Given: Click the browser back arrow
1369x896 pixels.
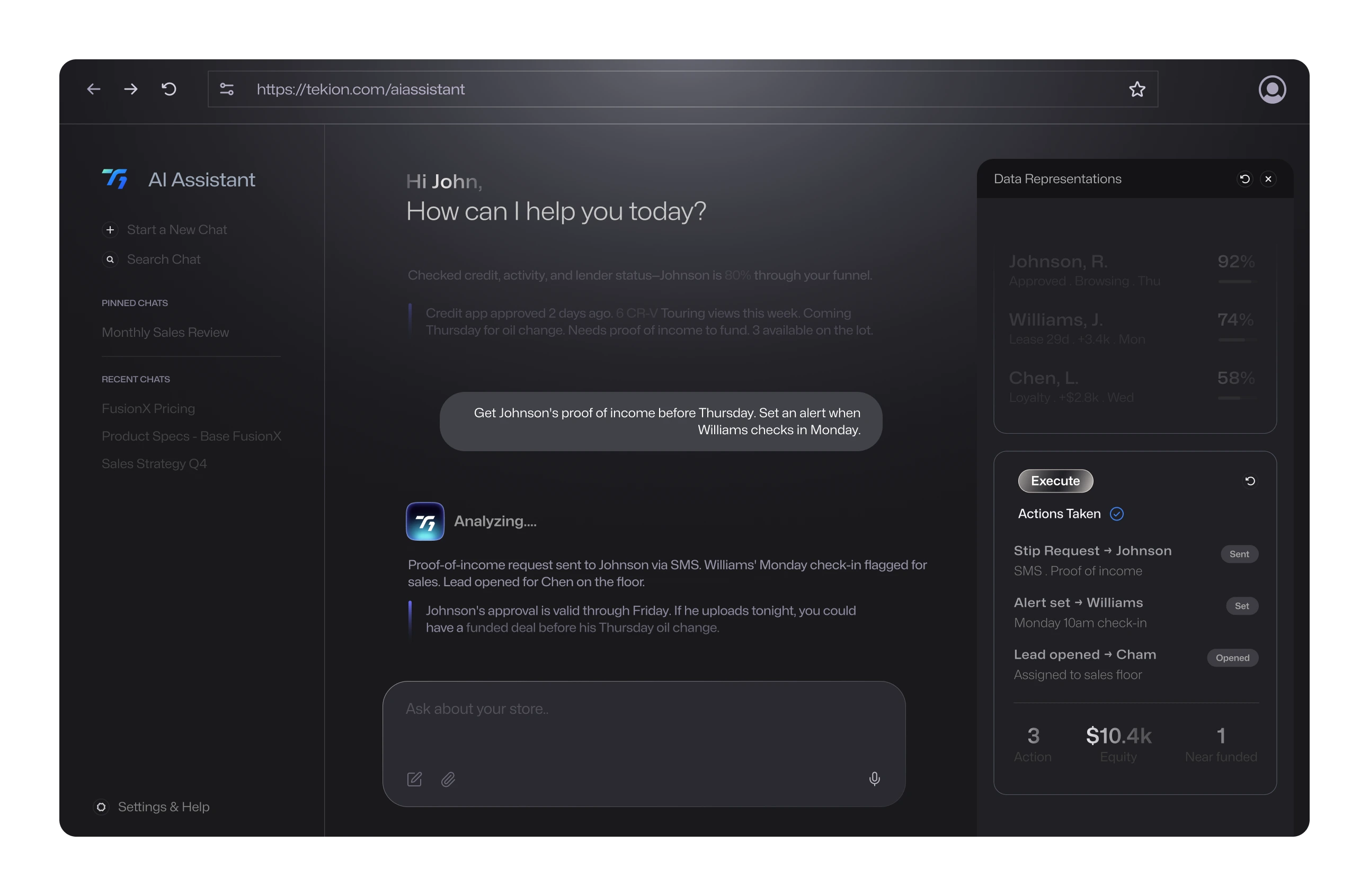Looking at the screenshot, I should click(x=94, y=89).
